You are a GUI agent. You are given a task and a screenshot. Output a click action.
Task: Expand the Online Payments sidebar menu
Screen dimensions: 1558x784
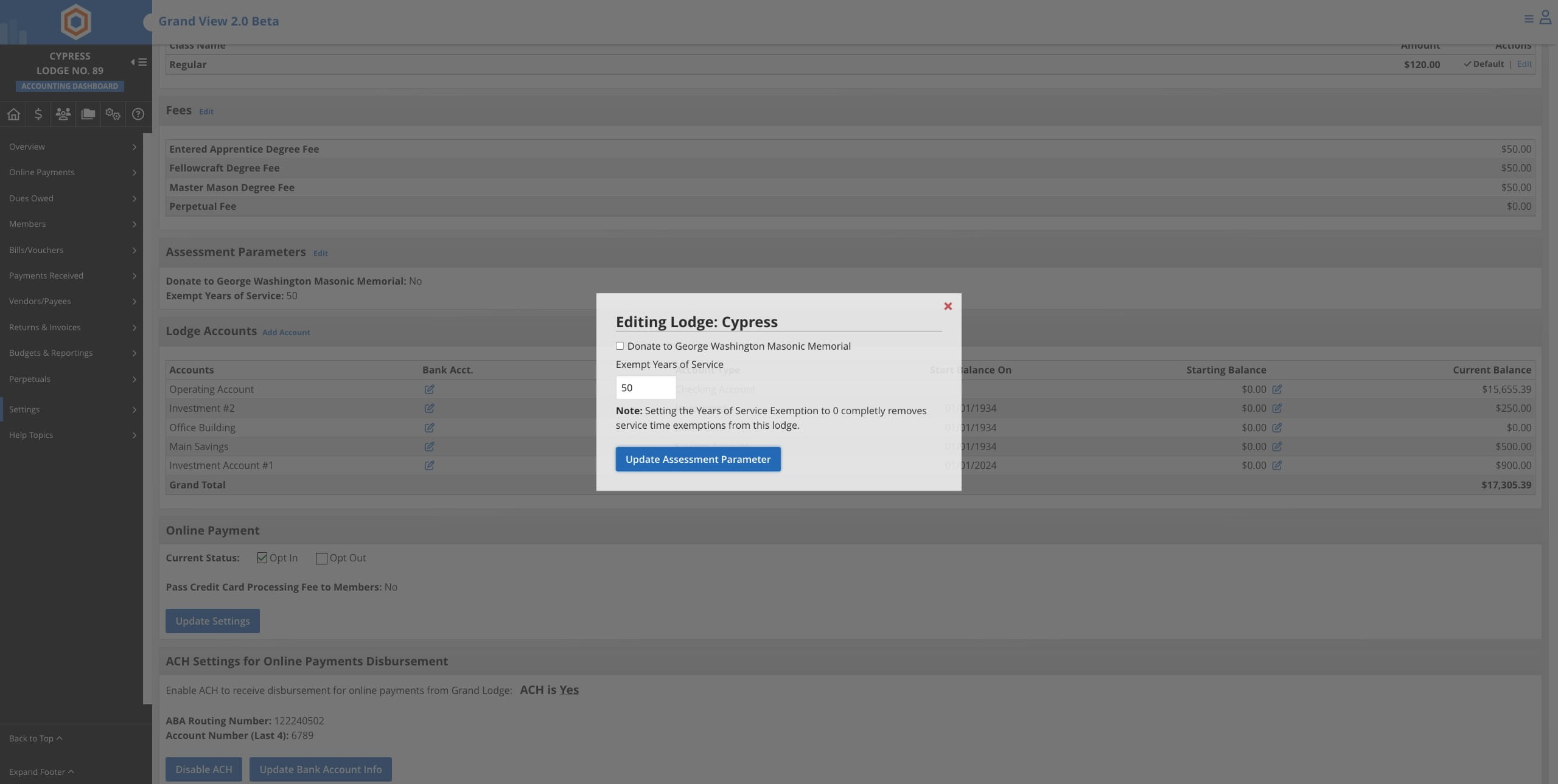coord(71,172)
